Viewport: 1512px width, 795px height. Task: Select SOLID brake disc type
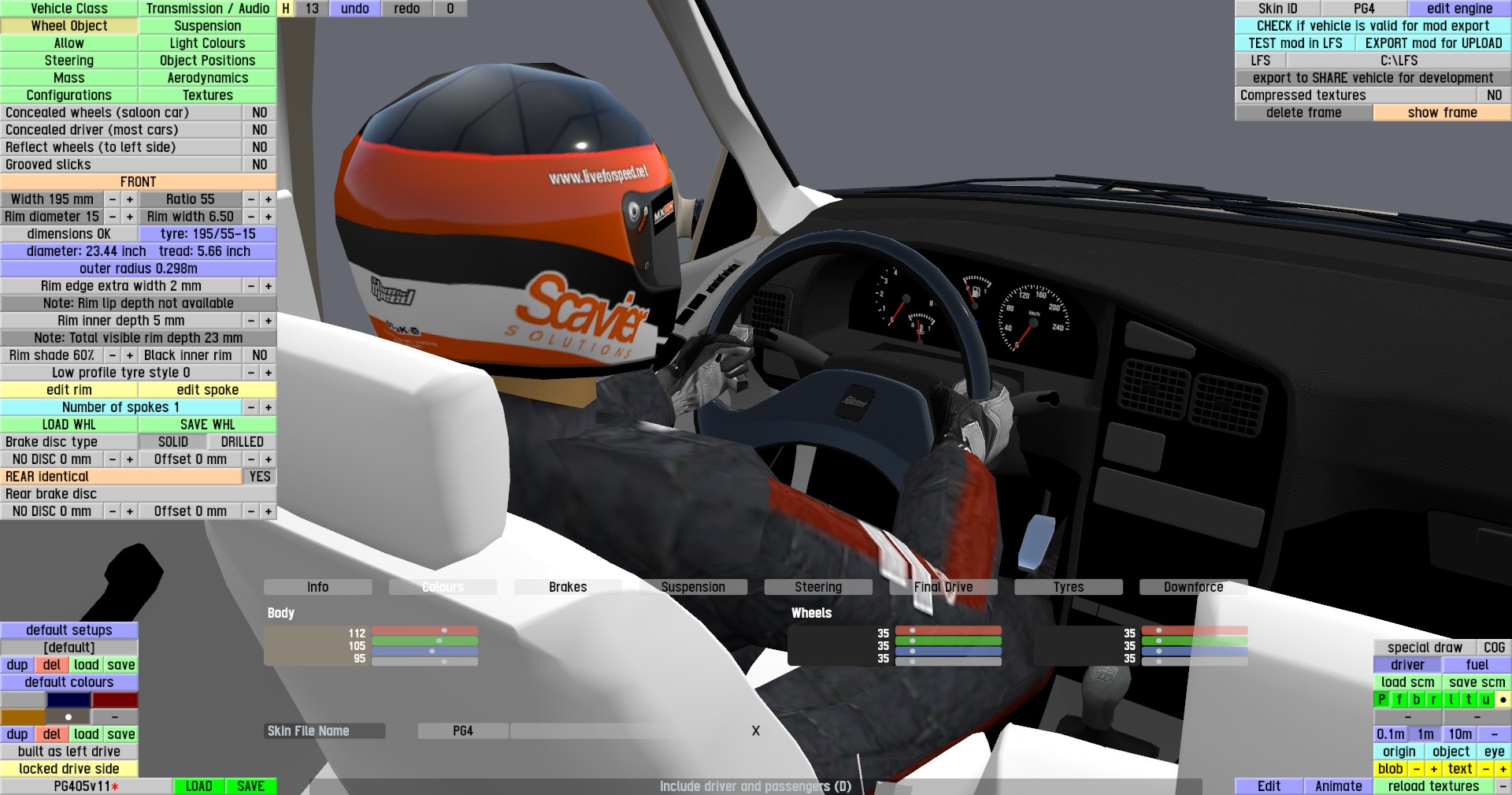click(173, 442)
